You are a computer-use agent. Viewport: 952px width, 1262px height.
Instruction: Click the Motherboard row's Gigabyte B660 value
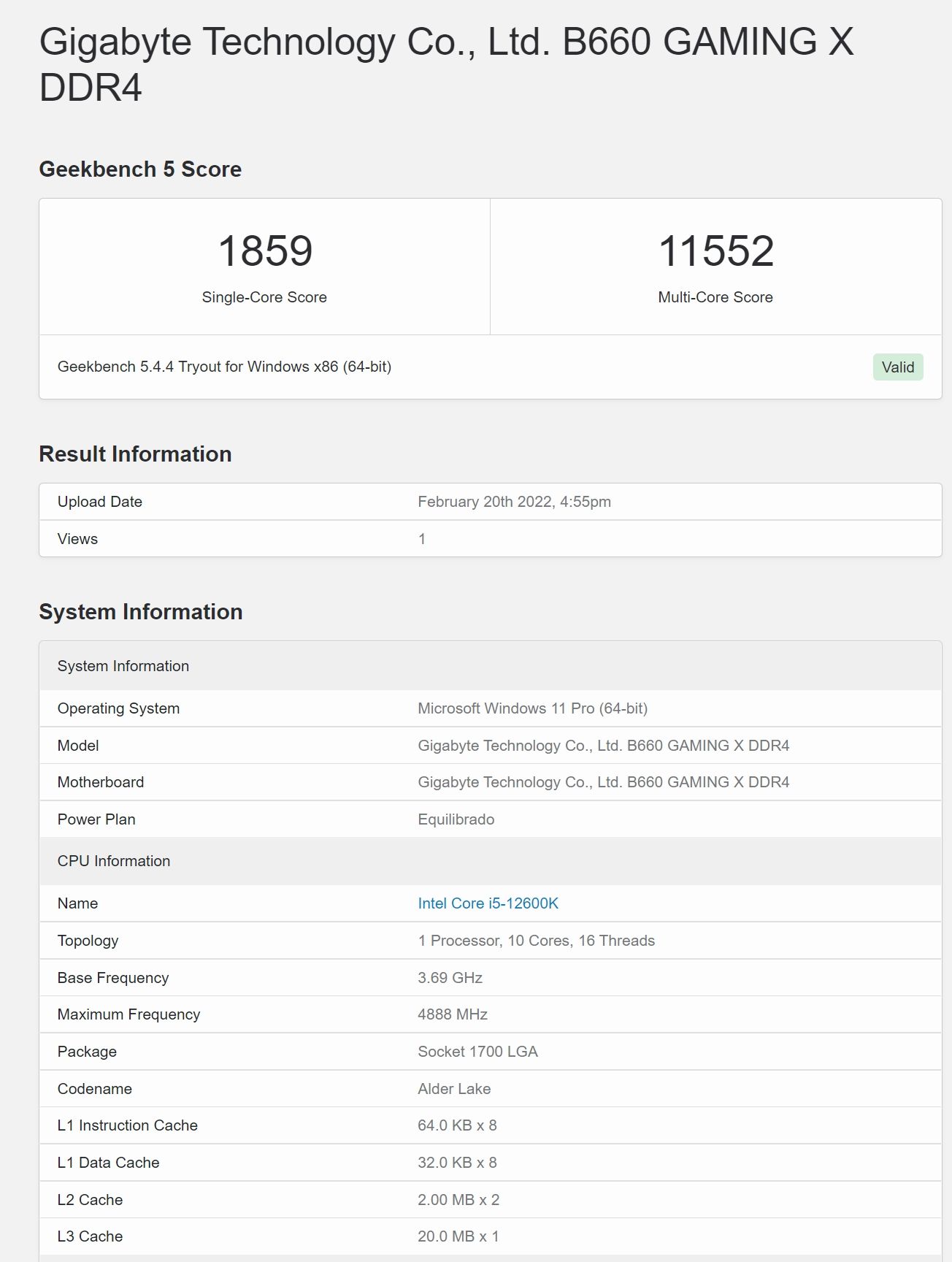pyautogui.click(x=603, y=782)
